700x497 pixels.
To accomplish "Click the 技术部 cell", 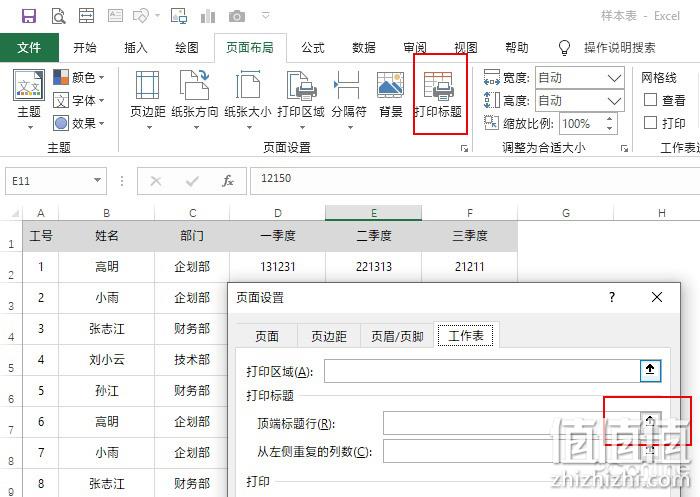I will pos(192,359).
